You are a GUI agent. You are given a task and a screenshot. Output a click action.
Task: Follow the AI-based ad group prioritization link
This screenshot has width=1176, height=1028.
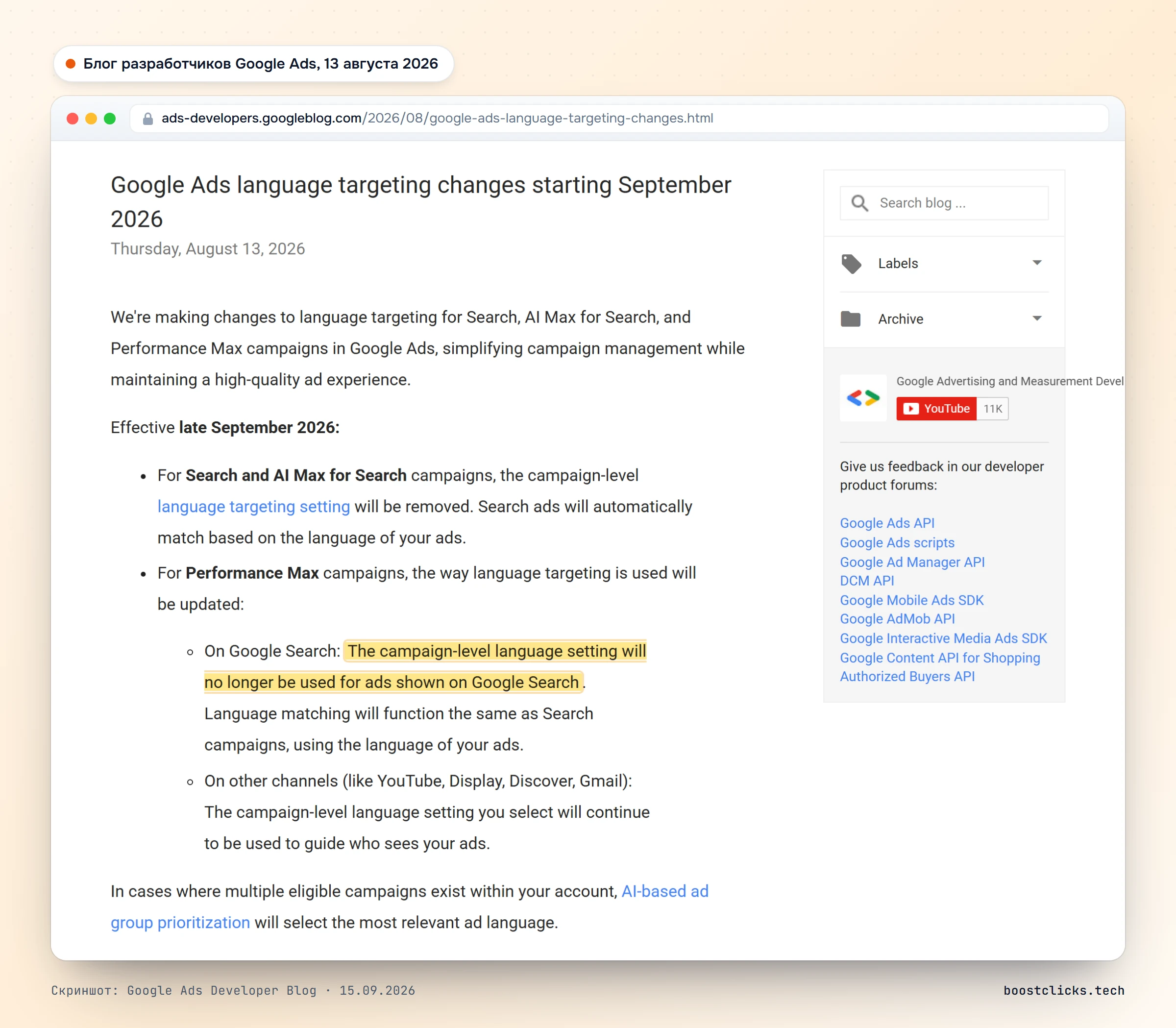[410, 907]
